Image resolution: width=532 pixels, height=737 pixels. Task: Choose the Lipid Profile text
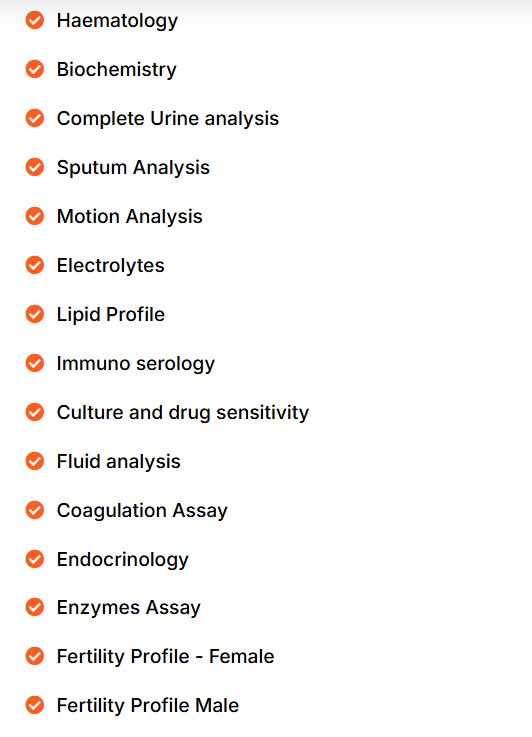111,315
